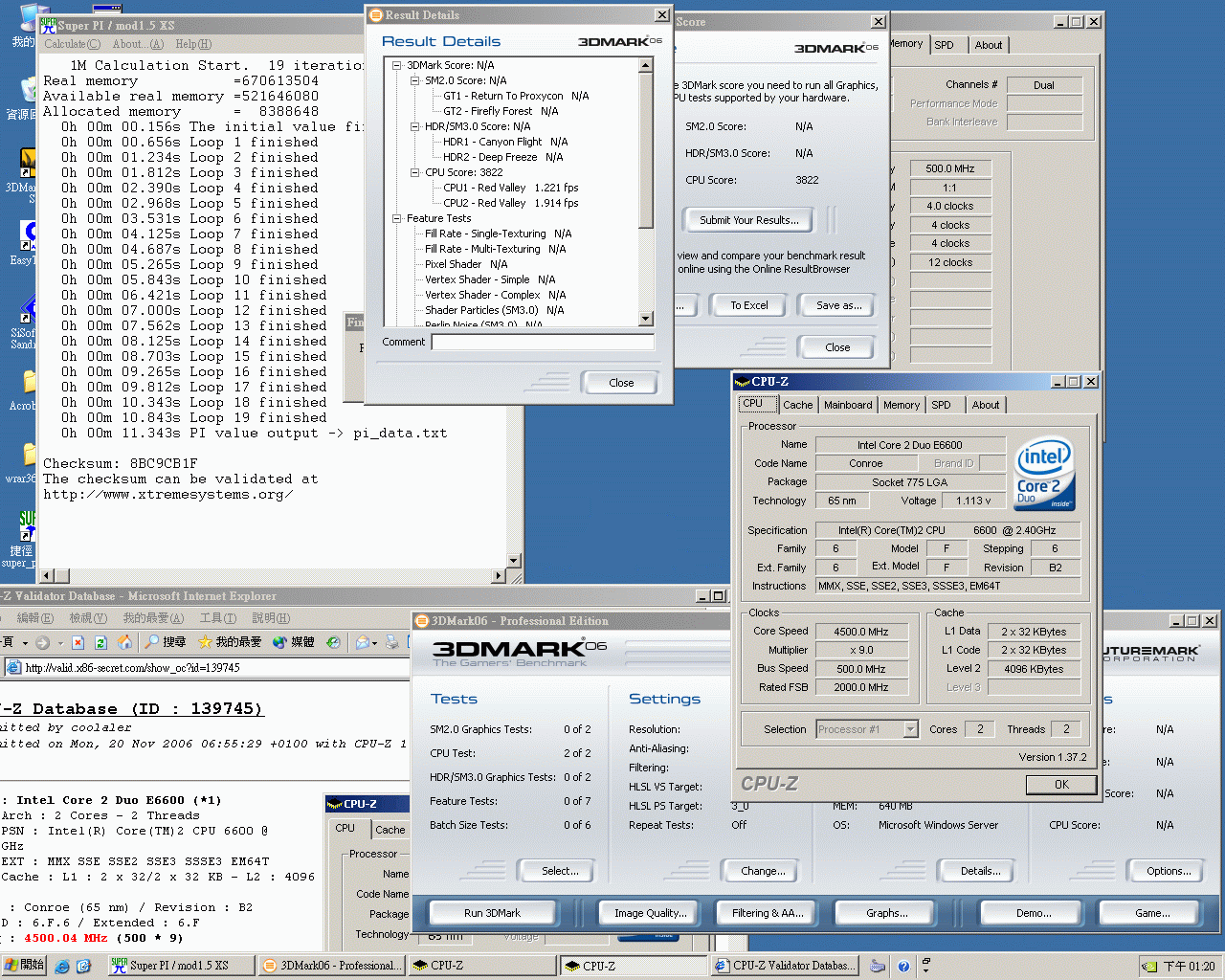Switch to the Memory tab in front CPU-Z
The height and width of the screenshot is (980, 1225).
902,405
